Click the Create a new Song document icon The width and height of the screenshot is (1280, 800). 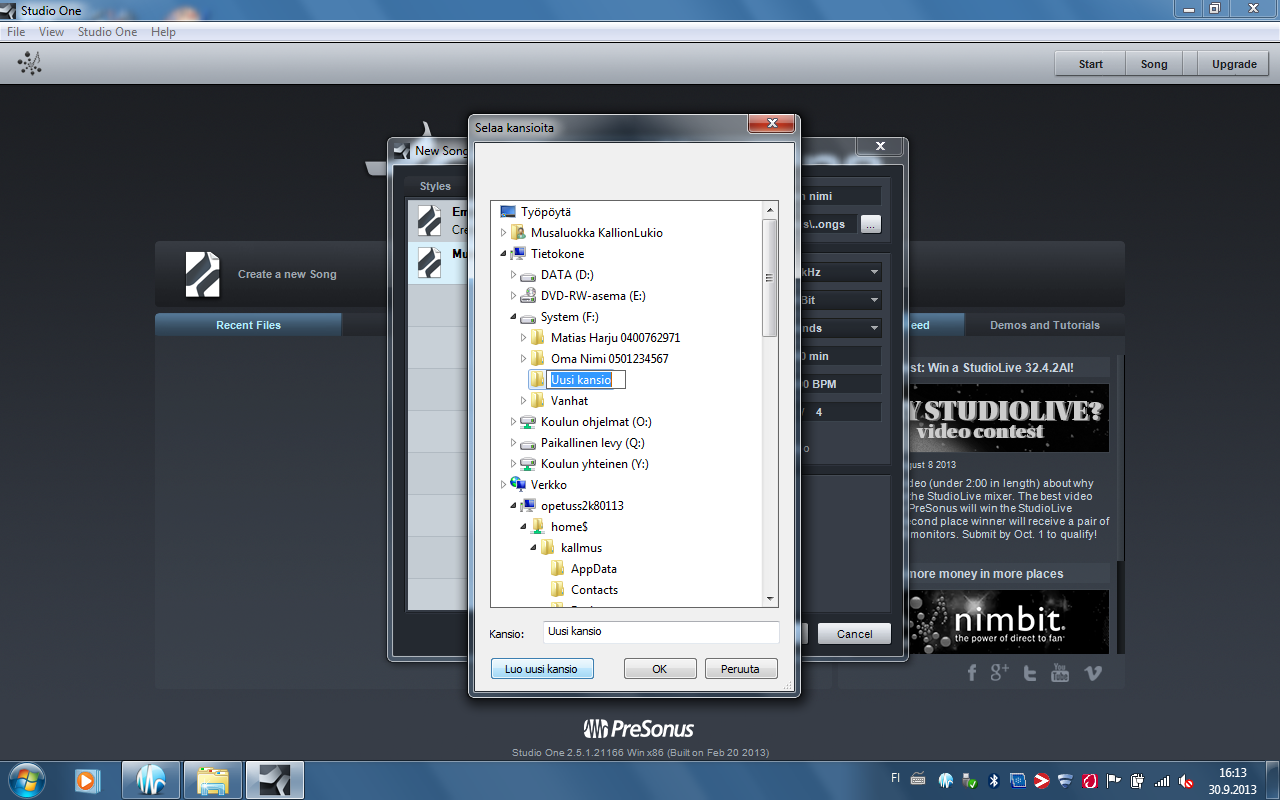[x=203, y=274]
